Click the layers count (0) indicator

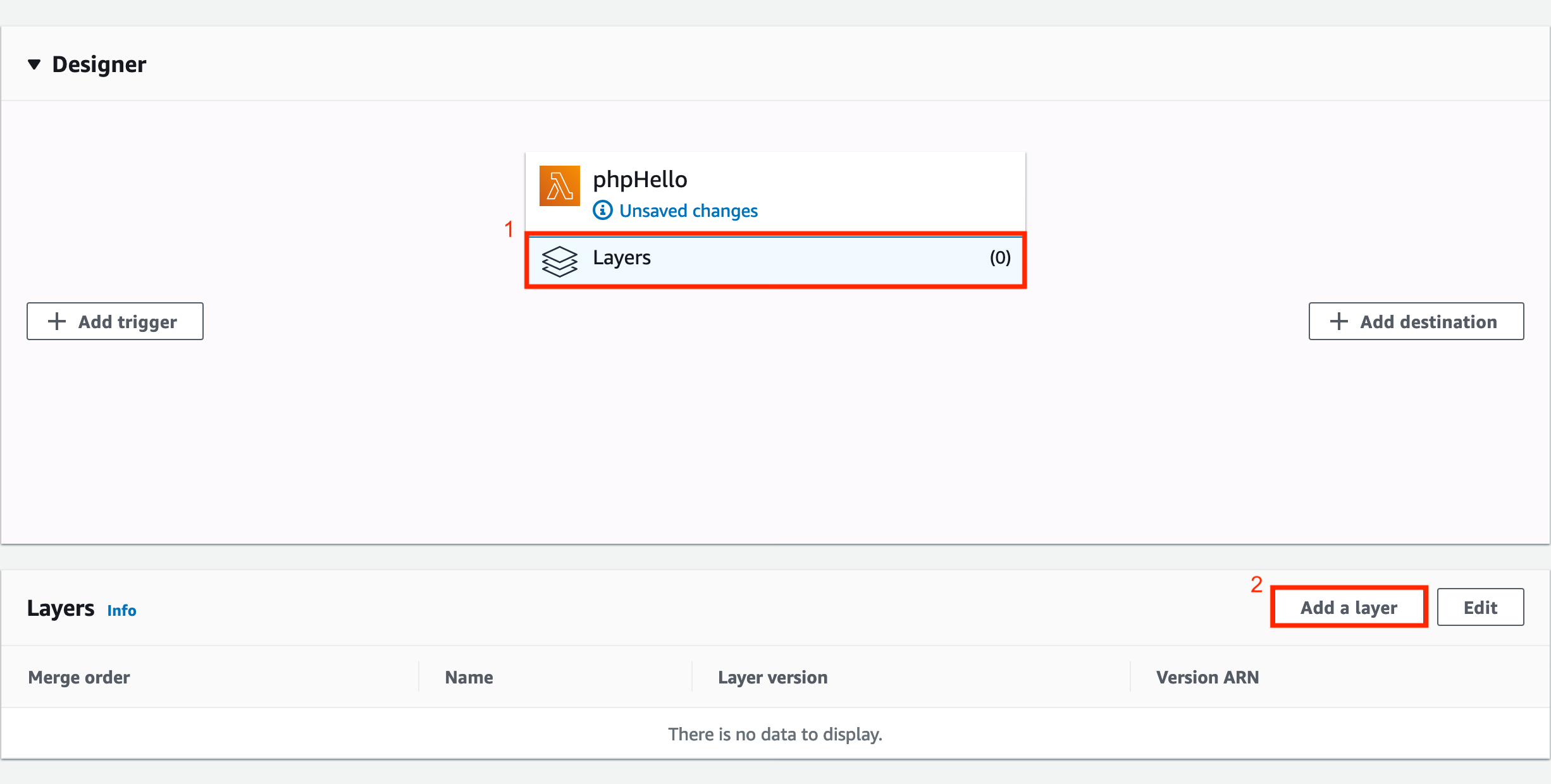[x=999, y=257]
